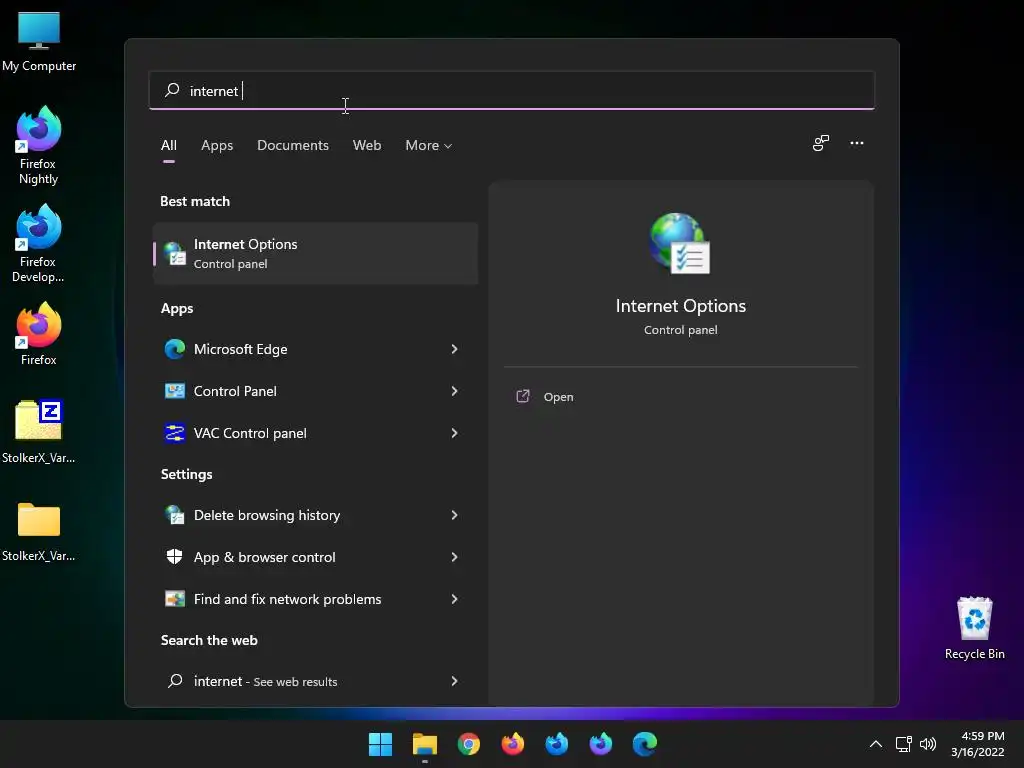1024x768 pixels.
Task: Open the three-dot options menu
Action: point(857,143)
